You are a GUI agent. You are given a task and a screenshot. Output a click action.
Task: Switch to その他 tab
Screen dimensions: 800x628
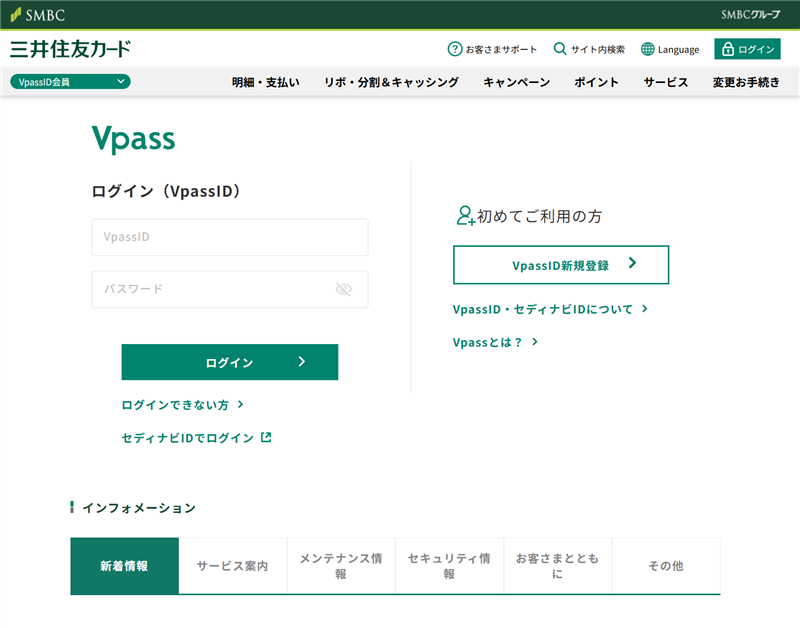click(666, 566)
